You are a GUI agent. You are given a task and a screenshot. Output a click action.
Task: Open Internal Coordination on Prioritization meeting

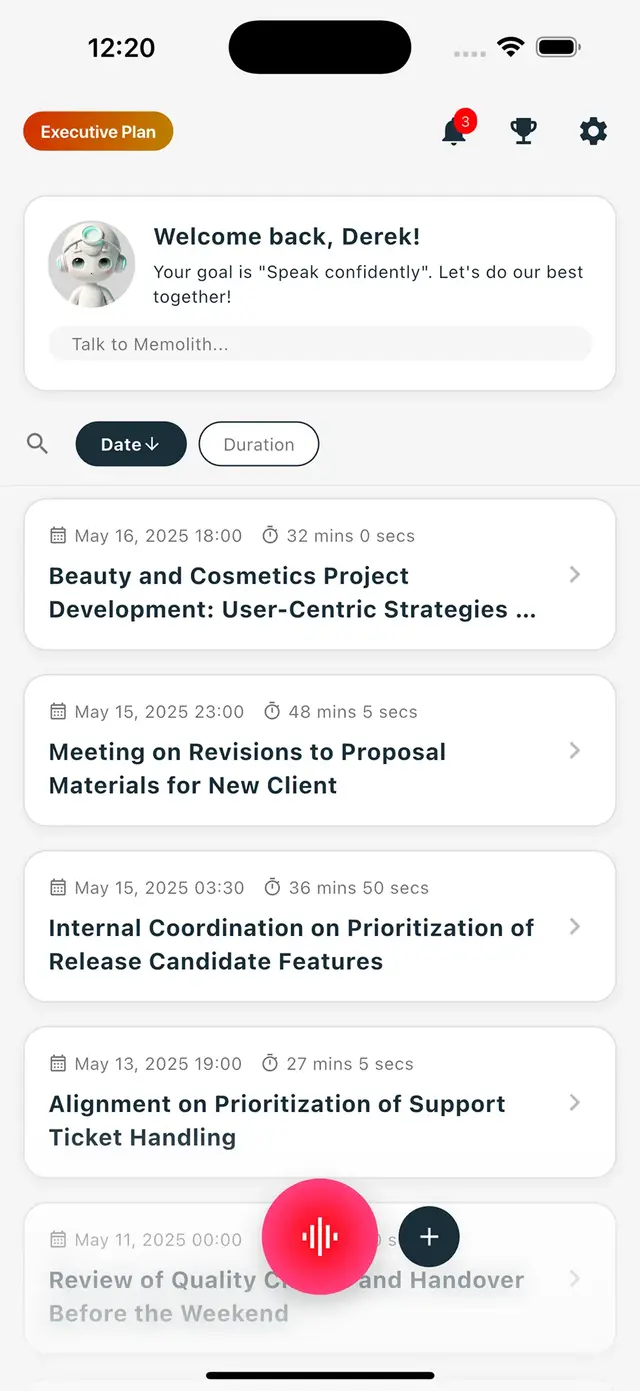(291, 945)
